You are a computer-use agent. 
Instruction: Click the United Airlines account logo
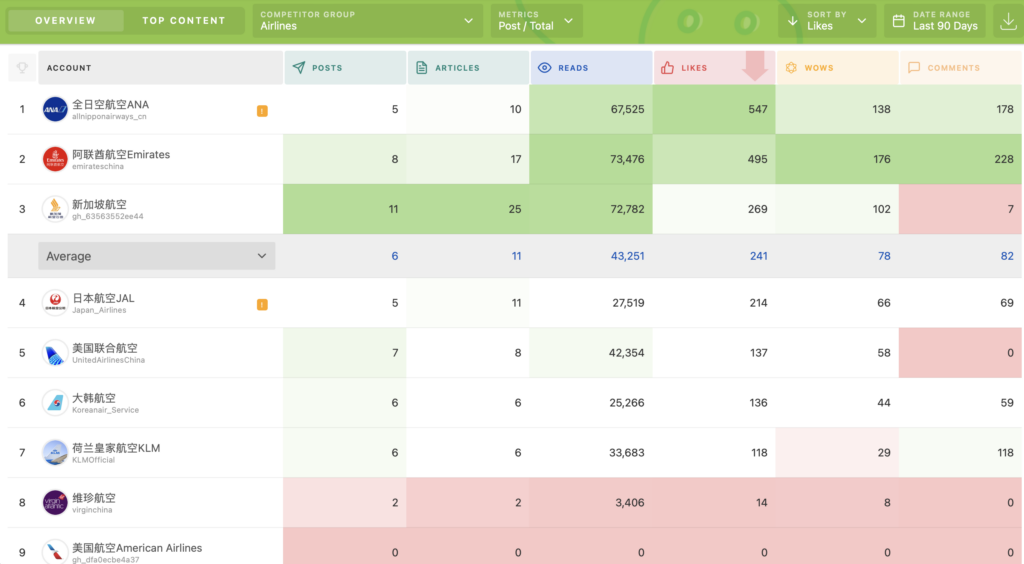pyautogui.click(x=55, y=352)
